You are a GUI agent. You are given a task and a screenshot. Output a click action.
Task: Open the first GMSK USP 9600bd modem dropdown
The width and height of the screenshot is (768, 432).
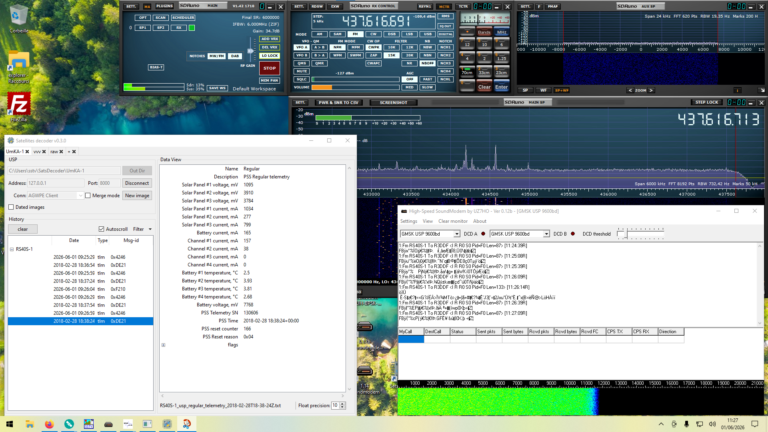456,234
